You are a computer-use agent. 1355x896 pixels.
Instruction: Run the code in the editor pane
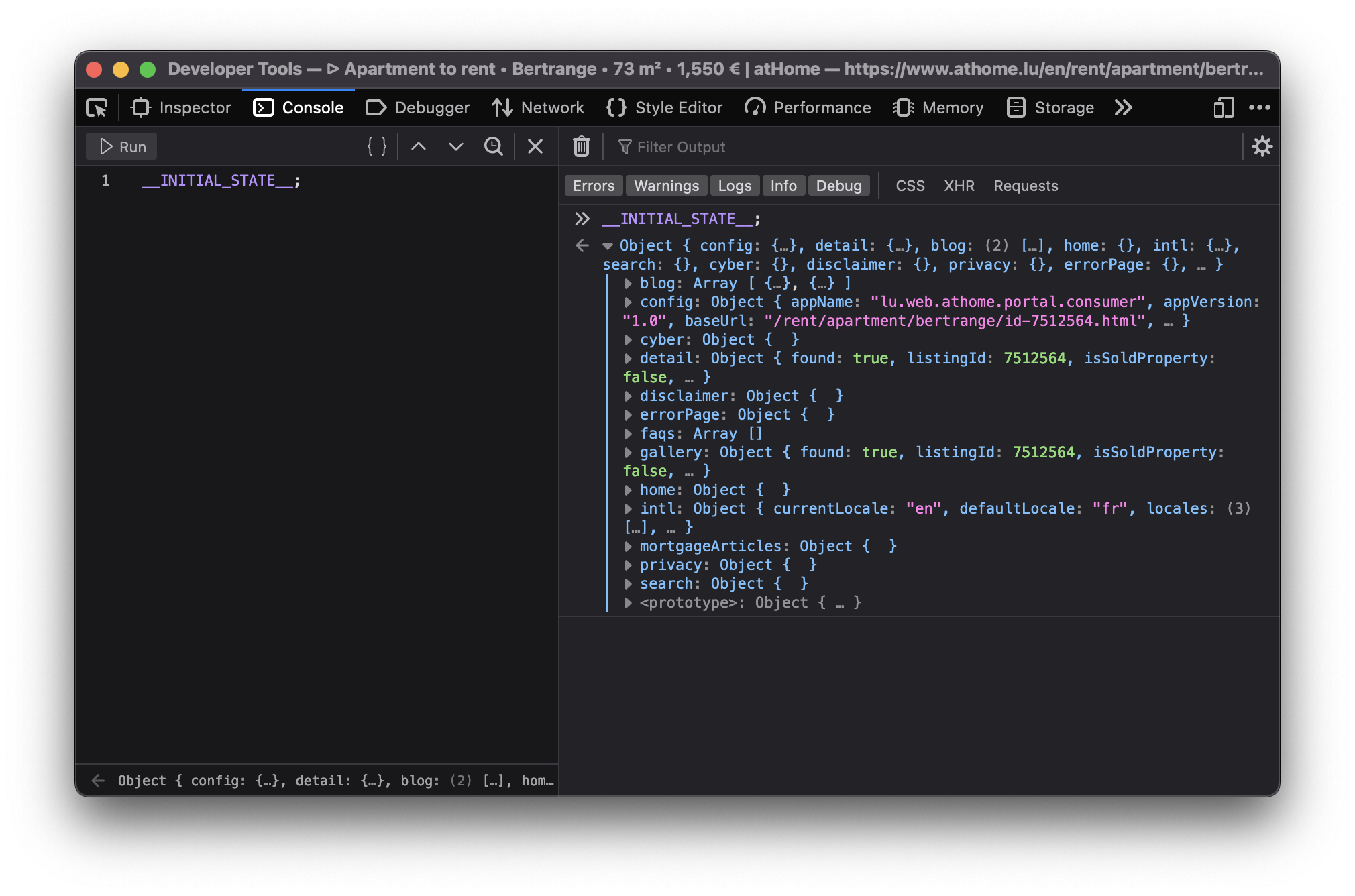[x=121, y=146]
